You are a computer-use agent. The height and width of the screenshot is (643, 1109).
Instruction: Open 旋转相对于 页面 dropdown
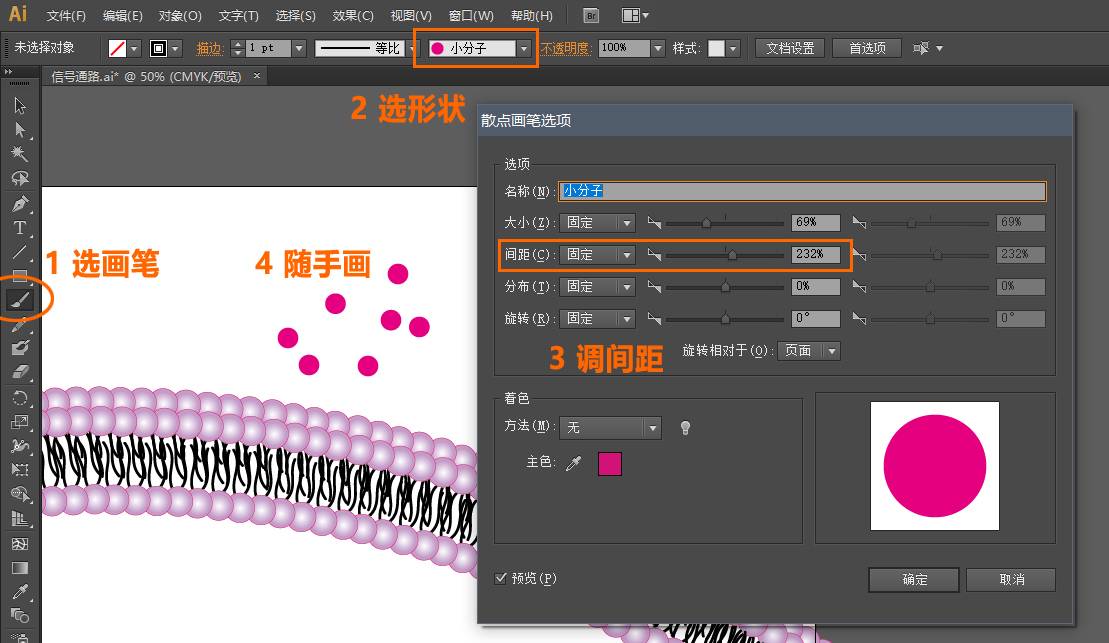click(808, 351)
